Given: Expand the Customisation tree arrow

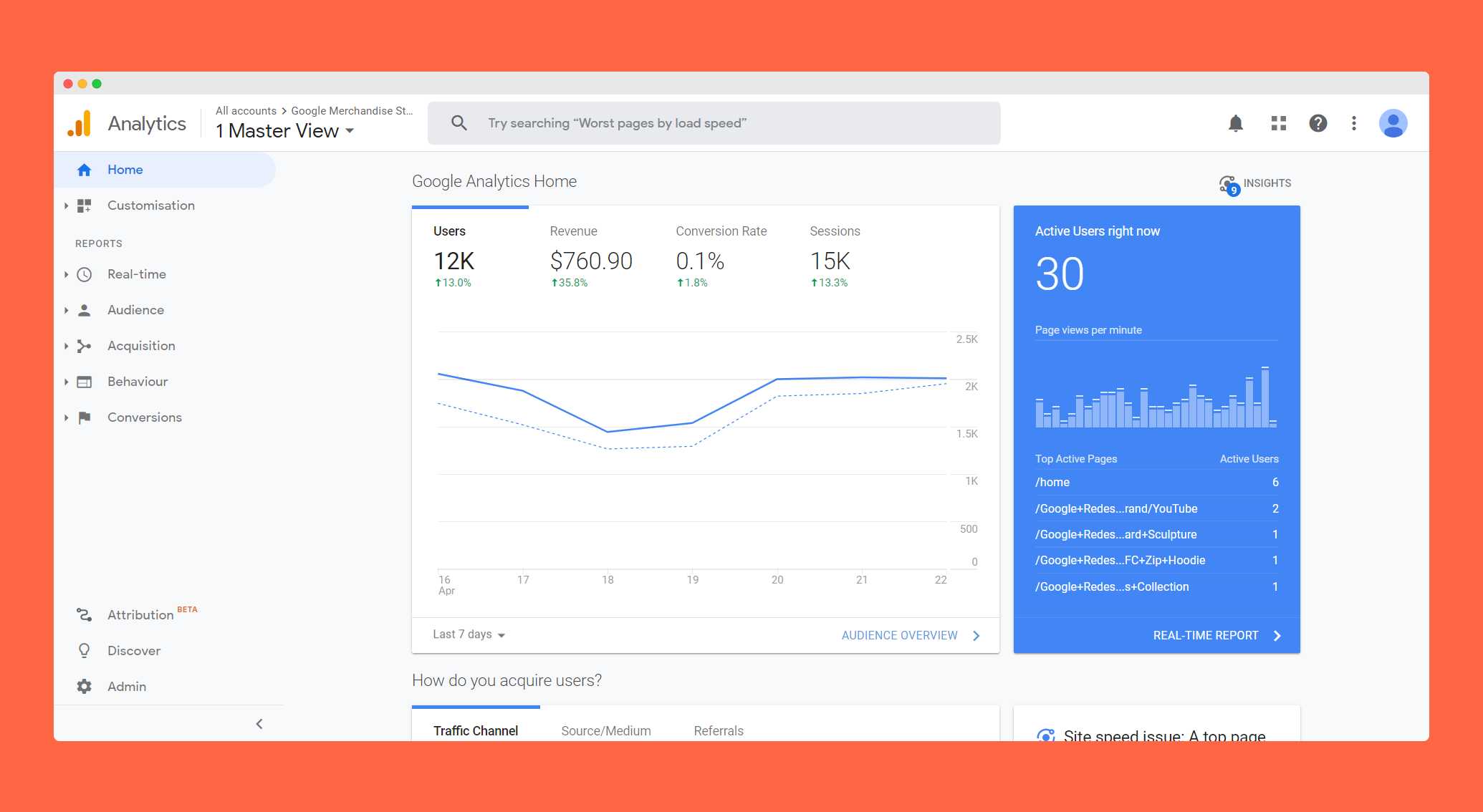Looking at the screenshot, I should click(x=66, y=206).
